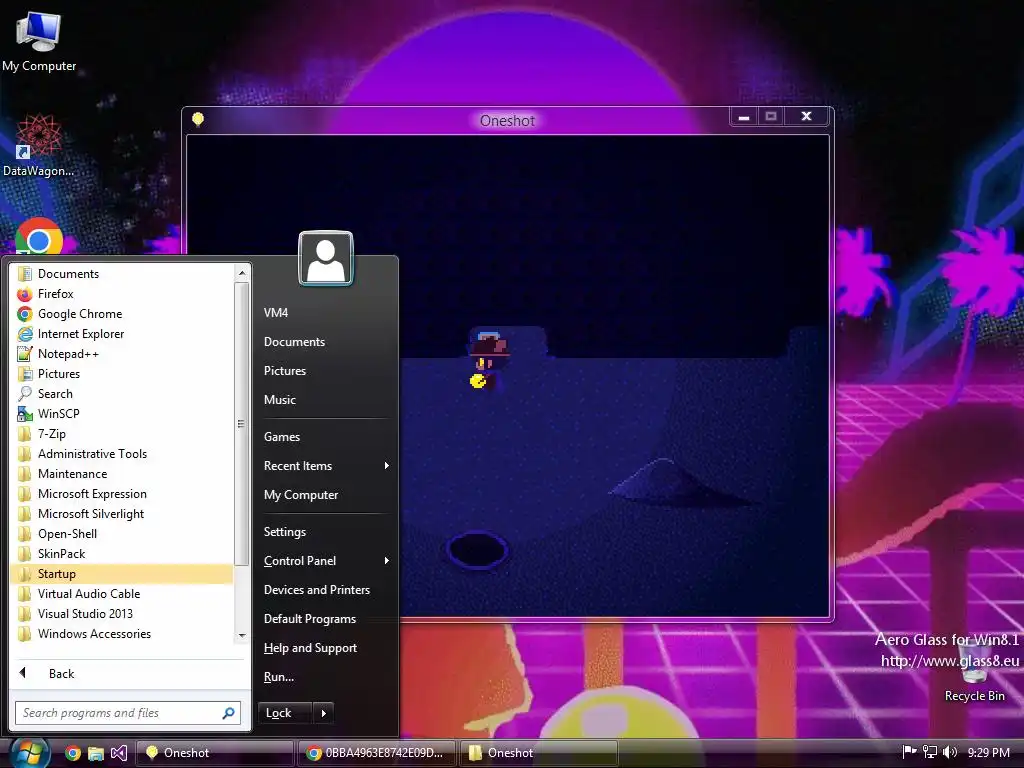This screenshot has height=768, width=1024.
Task: Click the character sprite in Oneshot window
Action: (x=488, y=360)
